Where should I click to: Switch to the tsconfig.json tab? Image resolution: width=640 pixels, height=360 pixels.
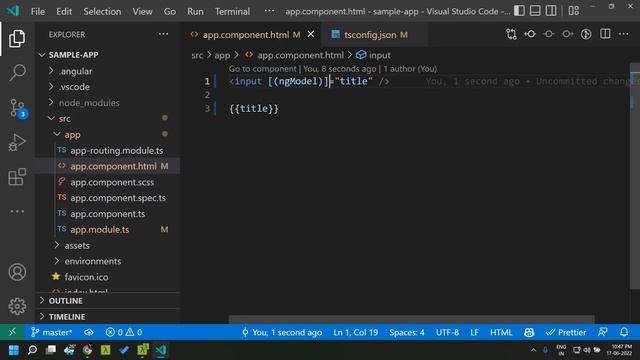(374, 35)
